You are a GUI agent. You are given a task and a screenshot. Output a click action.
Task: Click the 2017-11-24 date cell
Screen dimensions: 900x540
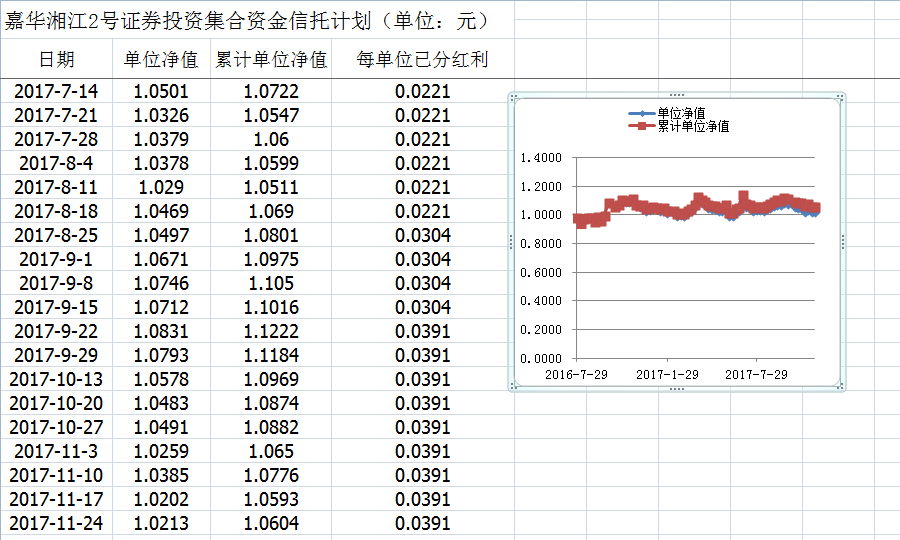point(56,523)
